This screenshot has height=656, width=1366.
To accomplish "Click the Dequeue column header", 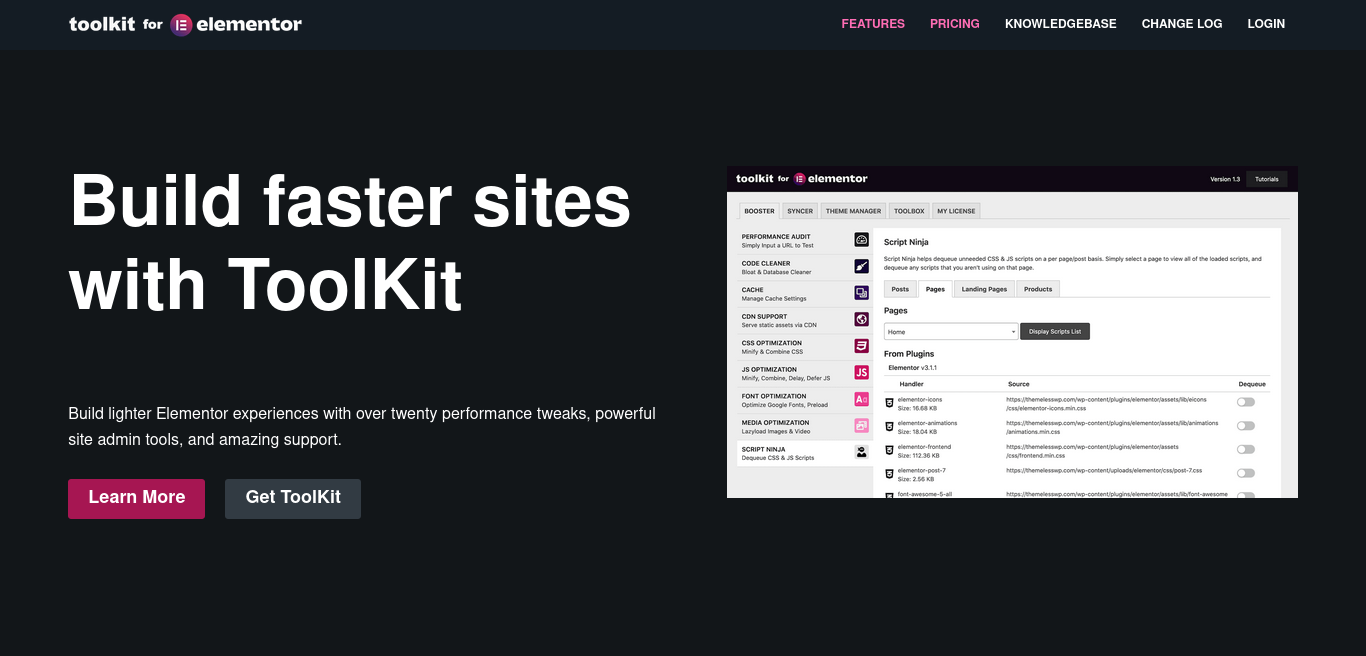I will (x=1252, y=384).
